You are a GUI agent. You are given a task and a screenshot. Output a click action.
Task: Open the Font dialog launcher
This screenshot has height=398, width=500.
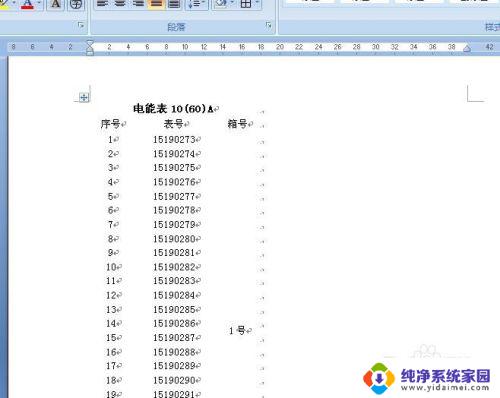pyautogui.click(x=81, y=25)
